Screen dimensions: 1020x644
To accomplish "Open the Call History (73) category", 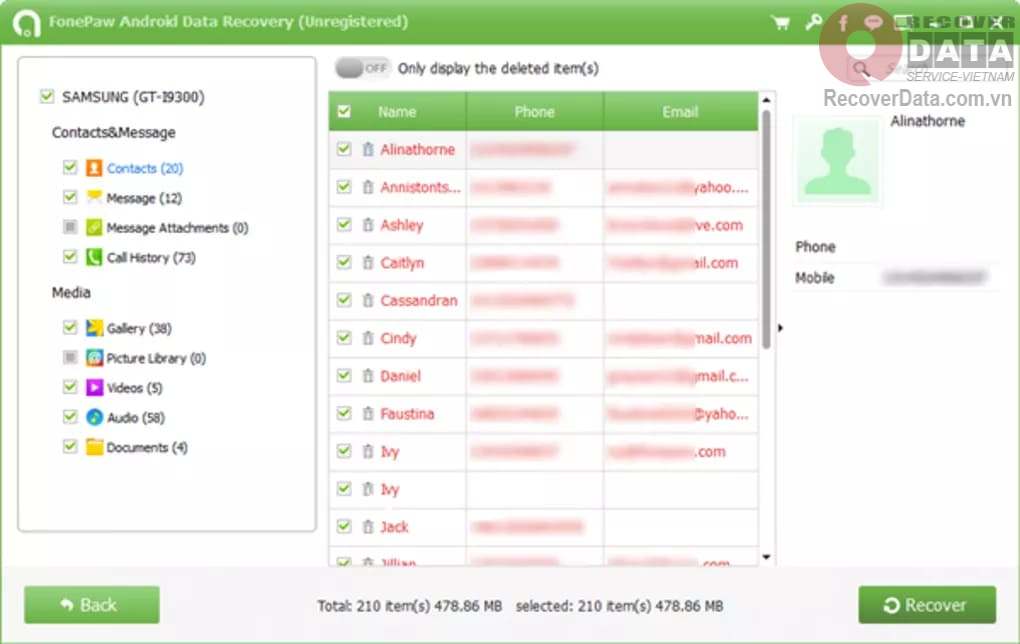I will (151, 258).
